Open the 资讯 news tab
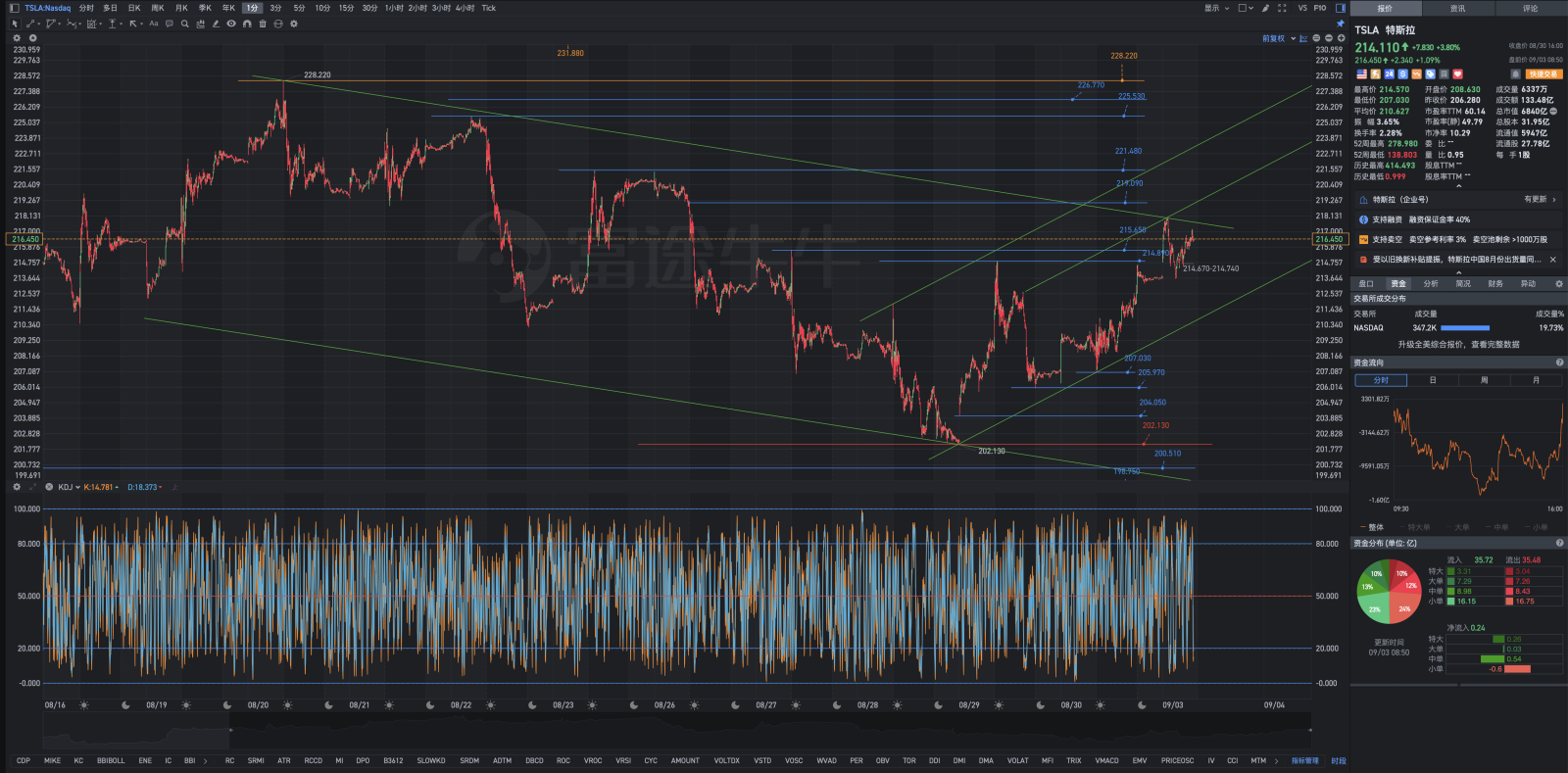The image size is (1568, 773). [x=1457, y=8]
